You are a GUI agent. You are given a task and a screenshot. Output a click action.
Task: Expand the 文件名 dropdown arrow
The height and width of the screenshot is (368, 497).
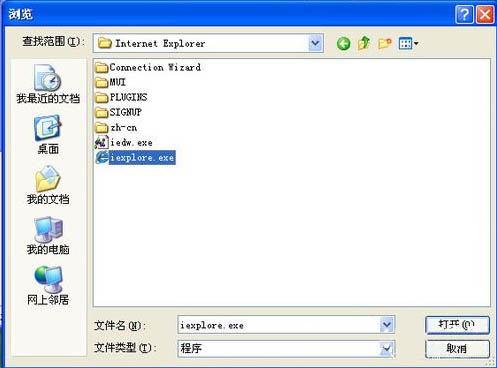coord(387,325)
